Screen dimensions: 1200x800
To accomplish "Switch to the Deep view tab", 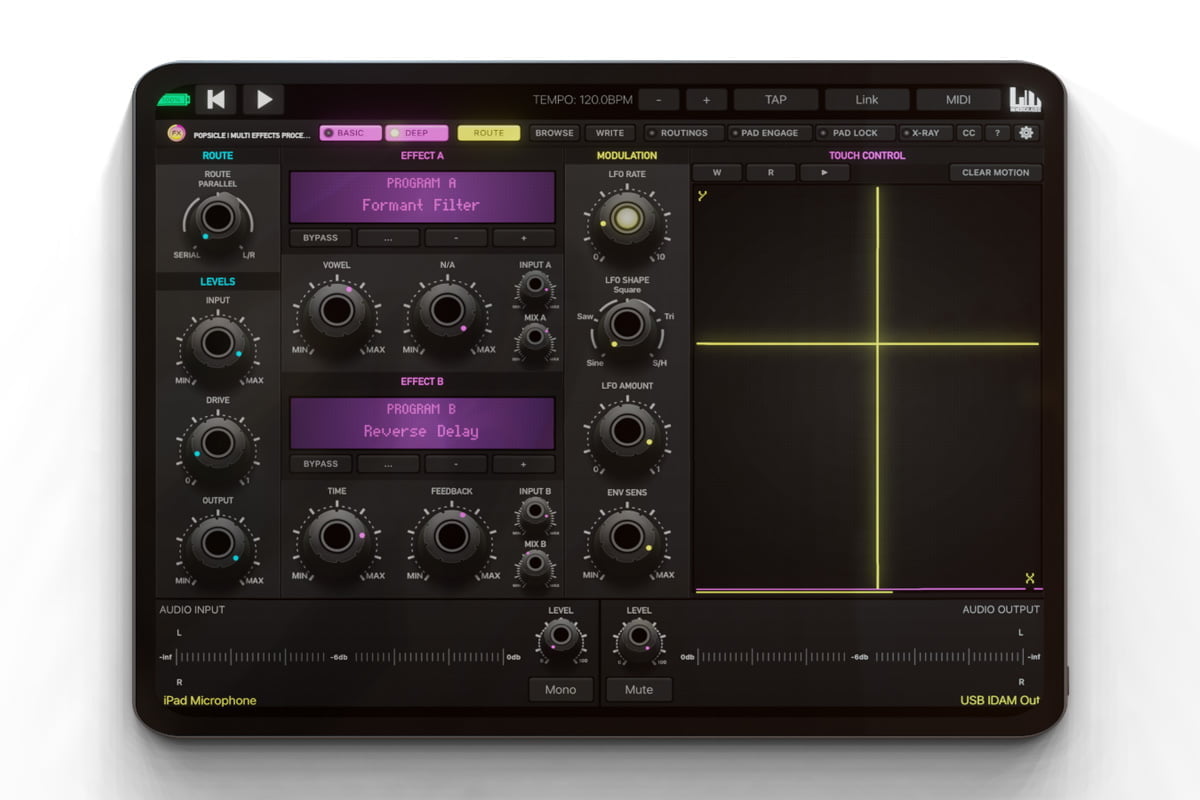I will 416,132.
